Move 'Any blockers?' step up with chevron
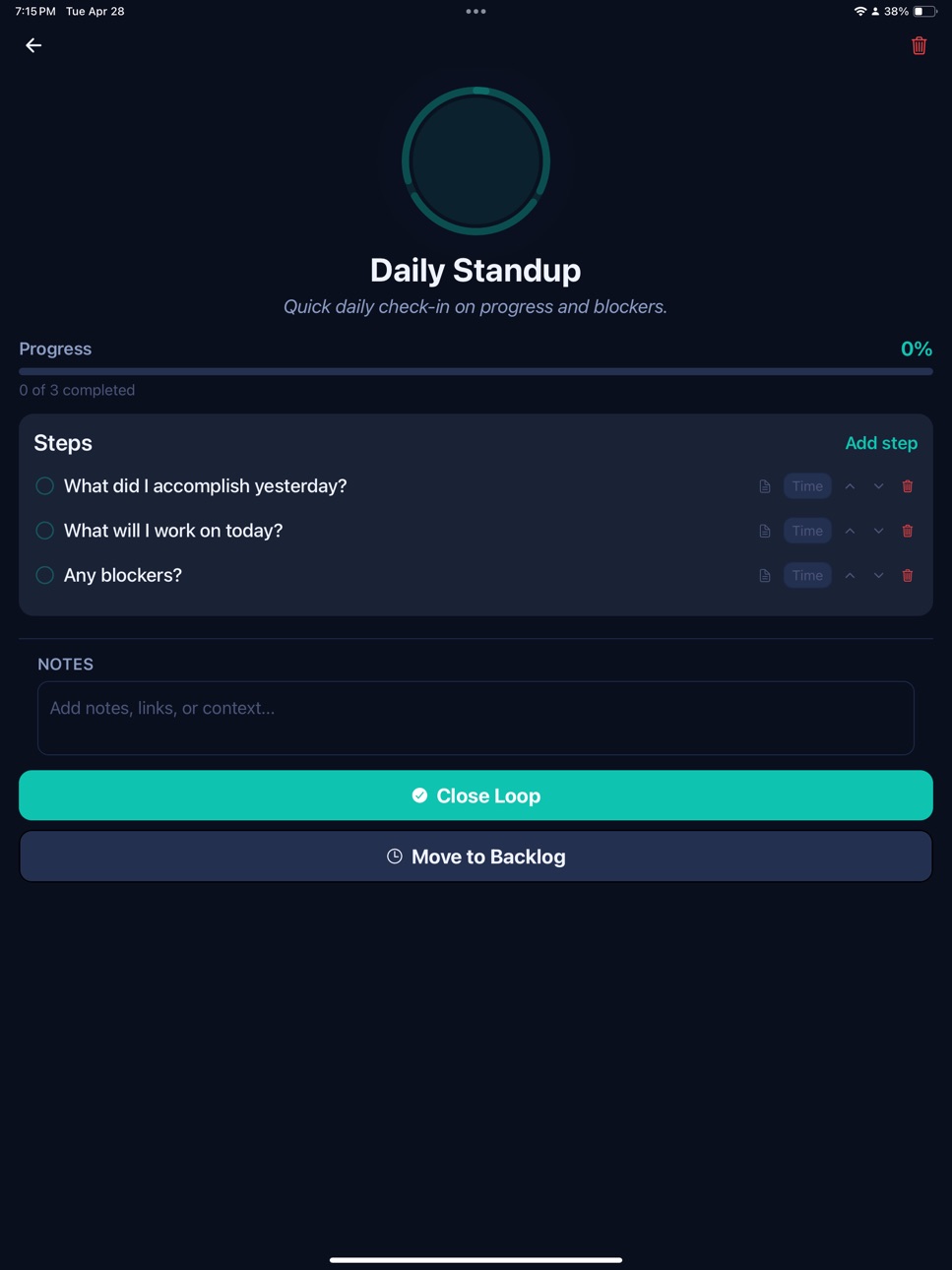Image resolution: width=952 pixels, height=1270 pixels. [x=850, y=576]
